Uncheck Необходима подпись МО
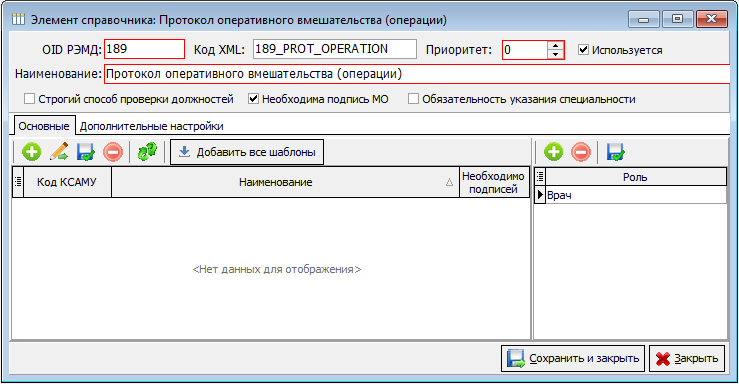 point(253,99)
